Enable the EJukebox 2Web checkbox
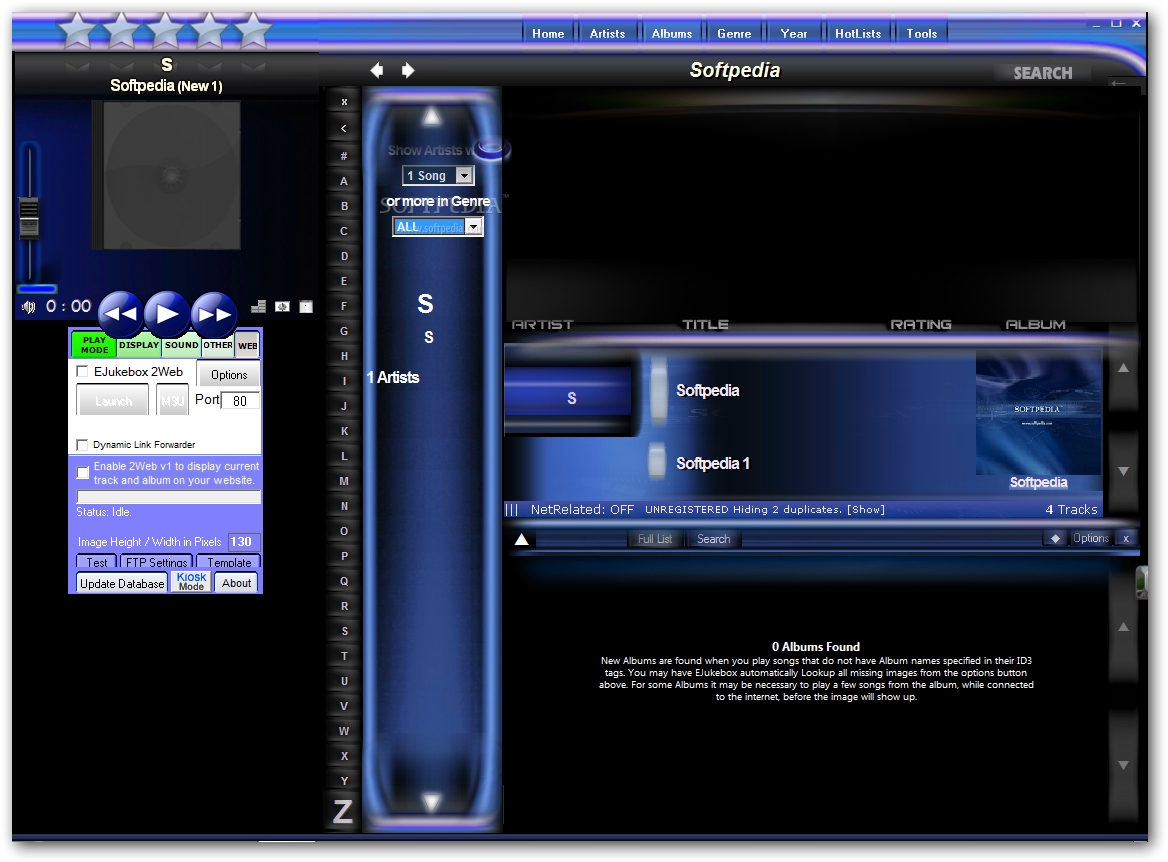Screen dimensions: 1168x862 tap(83, 371)
